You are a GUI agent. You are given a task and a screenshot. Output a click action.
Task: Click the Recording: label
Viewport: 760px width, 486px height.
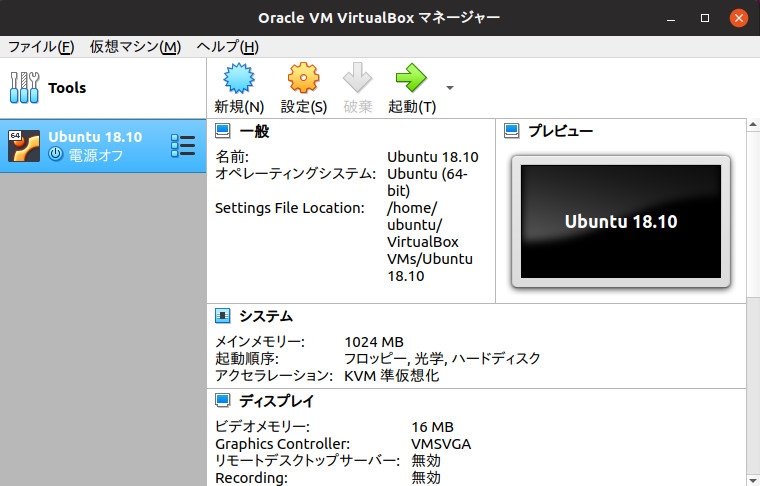[252, 478]
